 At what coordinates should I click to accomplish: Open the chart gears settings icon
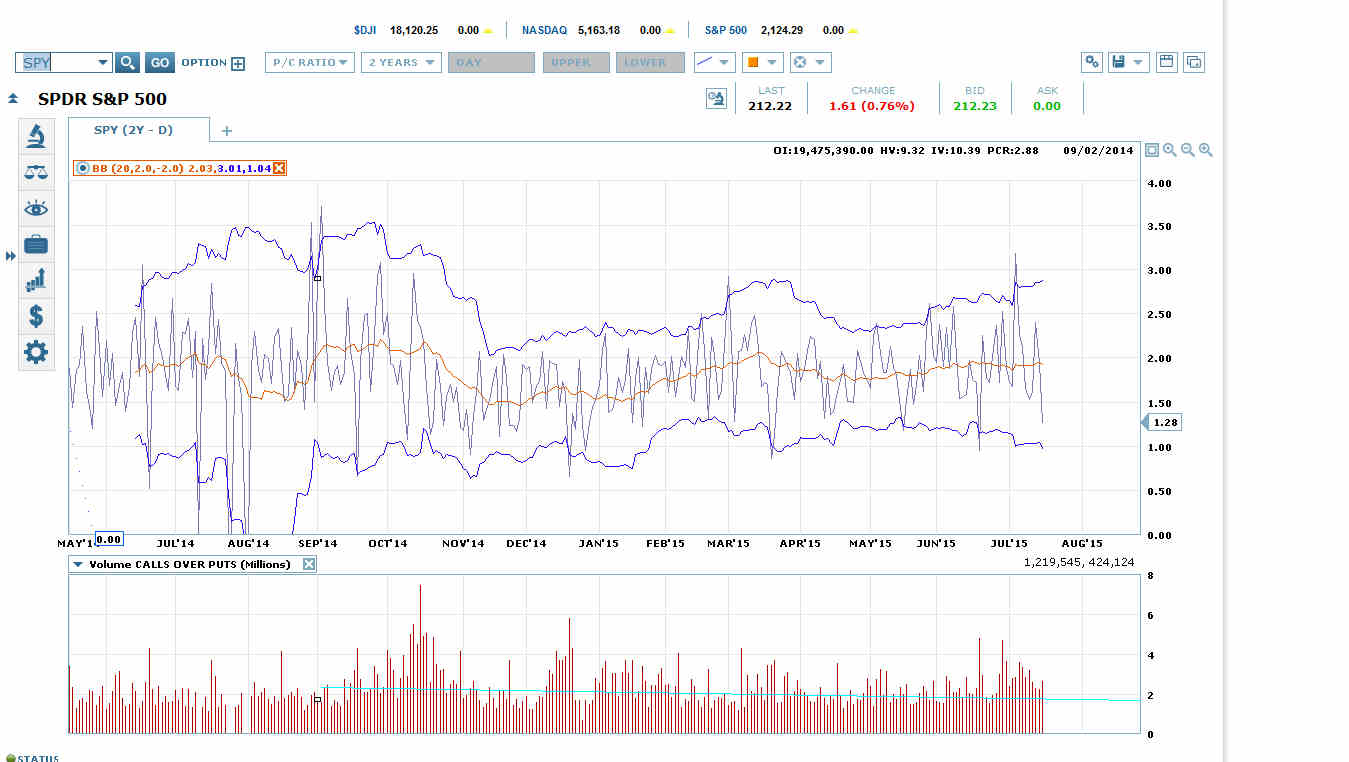point(1092,62)
